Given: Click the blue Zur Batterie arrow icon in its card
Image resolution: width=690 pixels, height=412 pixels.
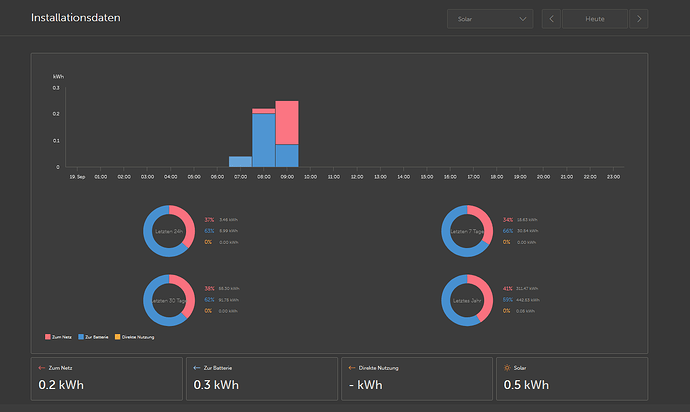Looking at the screenshot, I should tap(197, 368).
